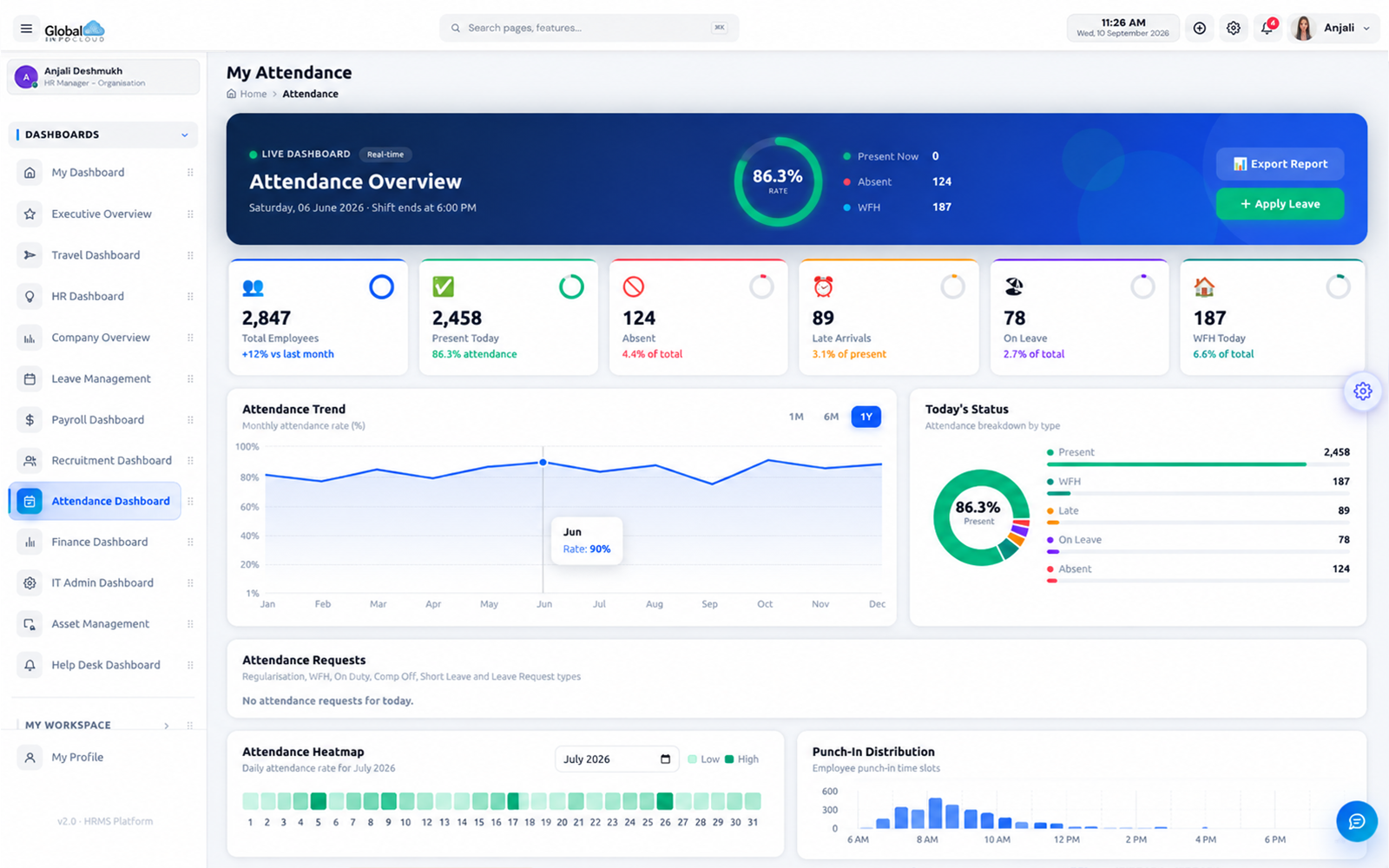Open the Anjali user dropdown

point(1333,29)
